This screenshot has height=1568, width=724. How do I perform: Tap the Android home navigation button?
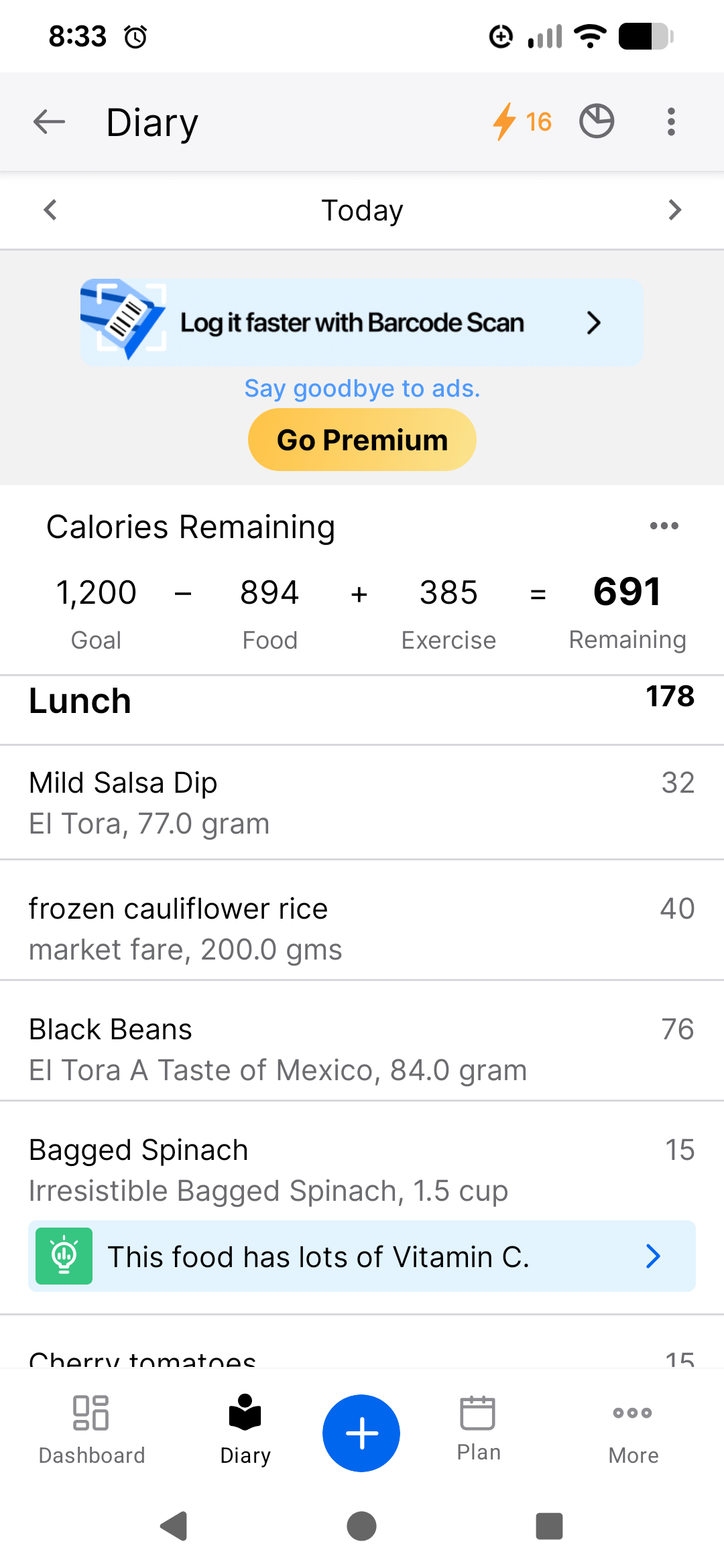coord(361,1526)
